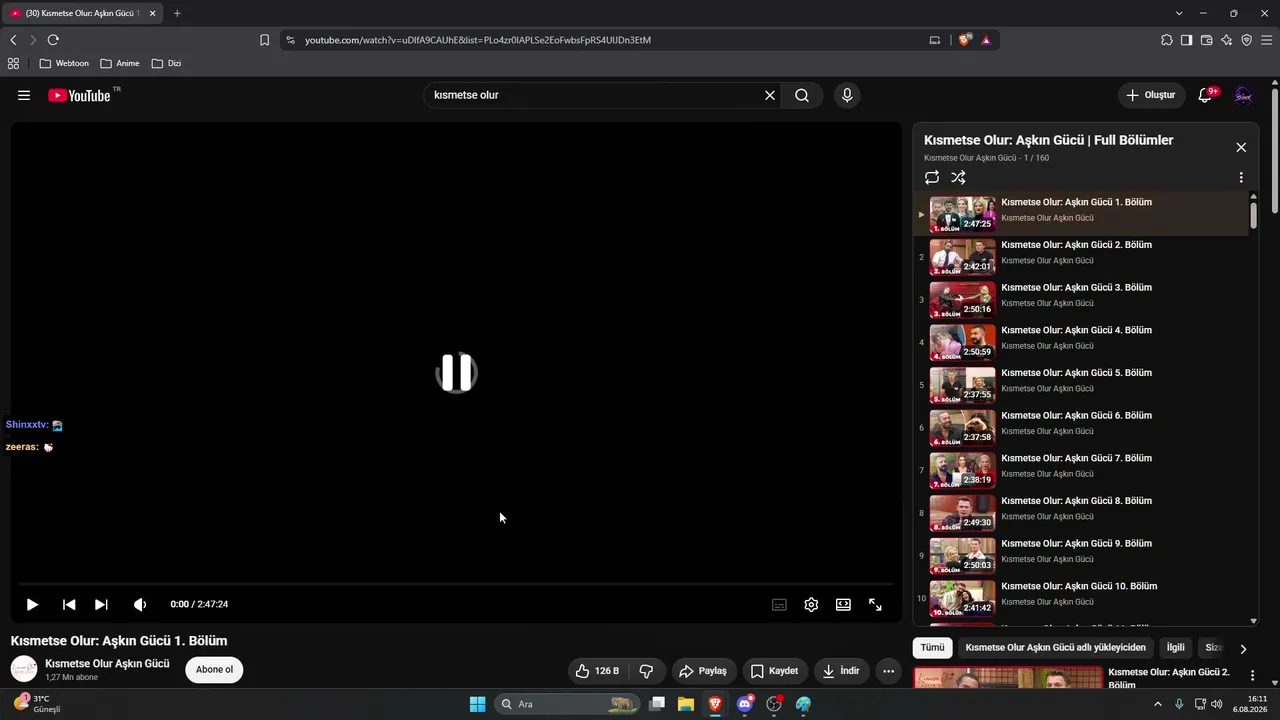Open more actions under the video

(888, 671)
